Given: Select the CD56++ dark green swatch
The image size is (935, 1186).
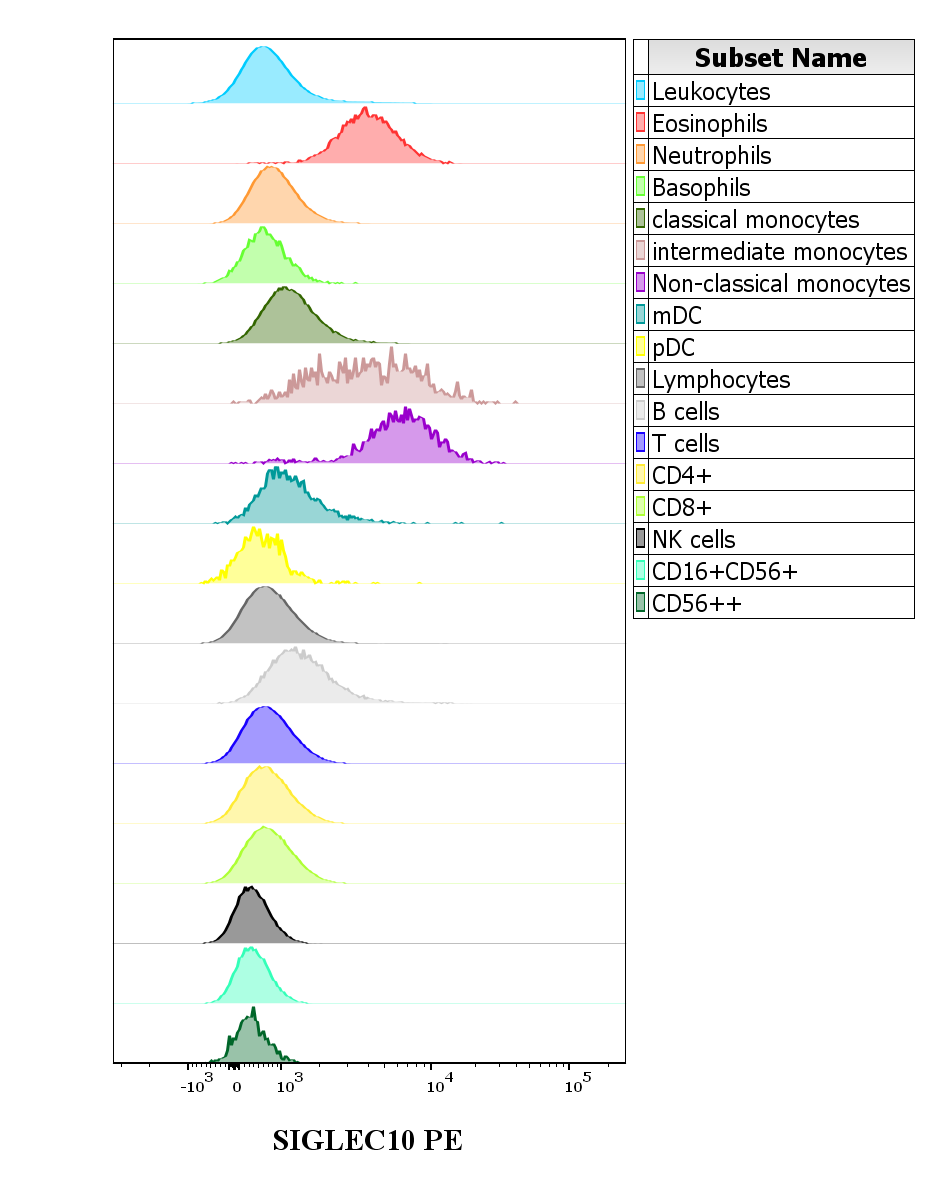Looking at the screenshot, I should [x=641, y=603].
